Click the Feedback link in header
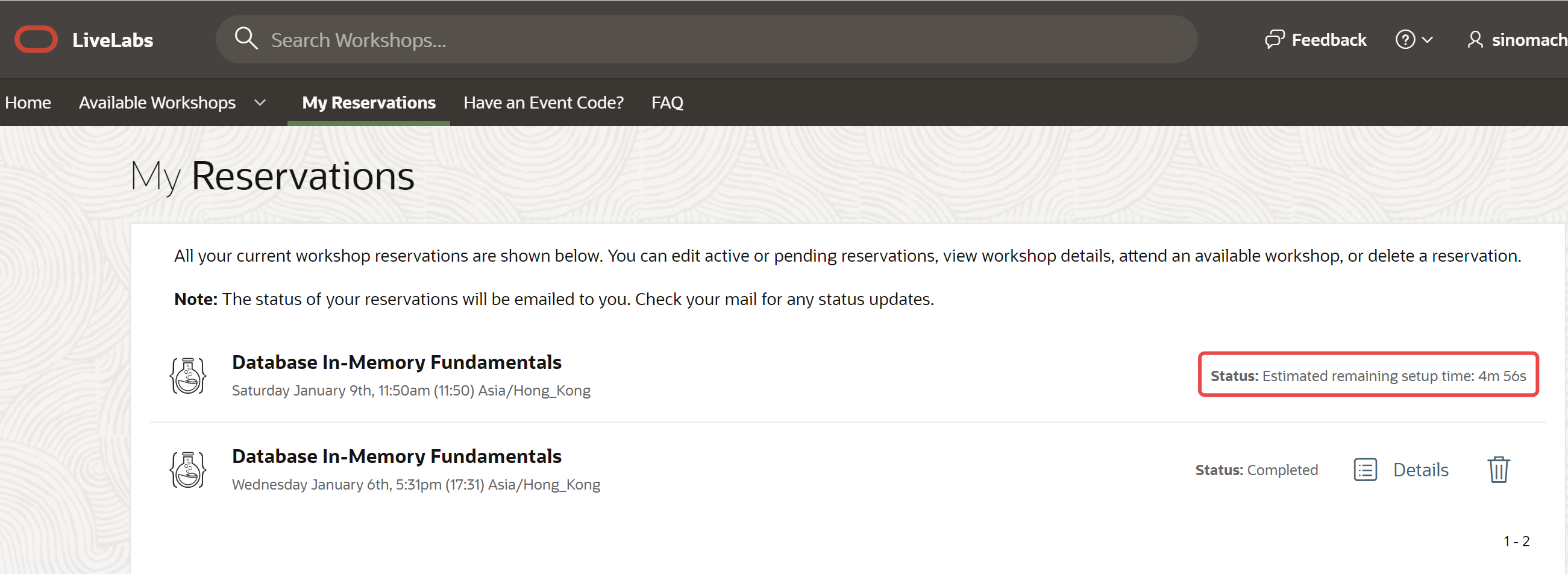The height and width of the screenshot is (574, 1568). (x=1329, y=40)
